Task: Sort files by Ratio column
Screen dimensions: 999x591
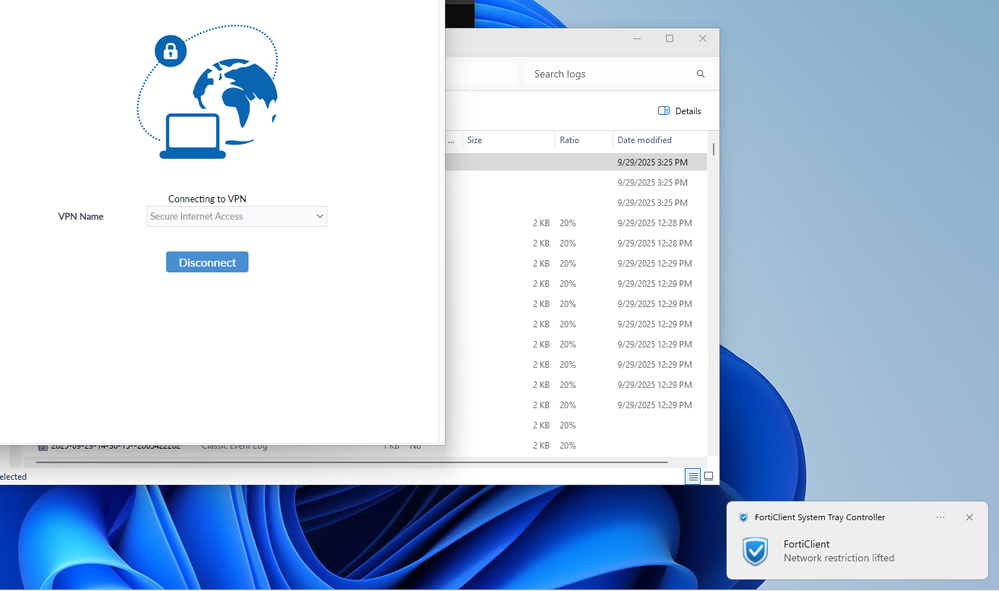Action: (x=583, y=140)
